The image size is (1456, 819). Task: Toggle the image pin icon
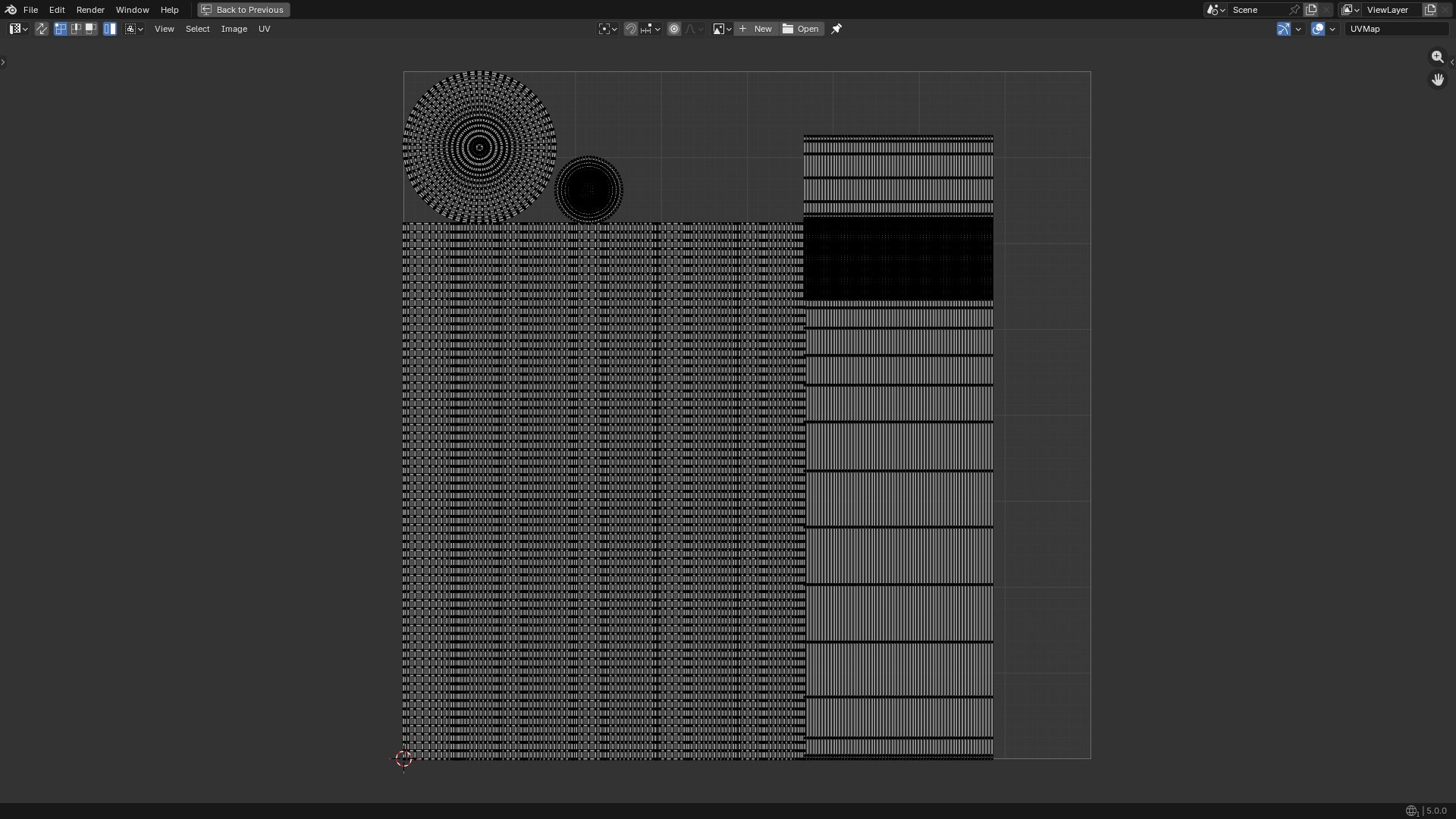836,29
